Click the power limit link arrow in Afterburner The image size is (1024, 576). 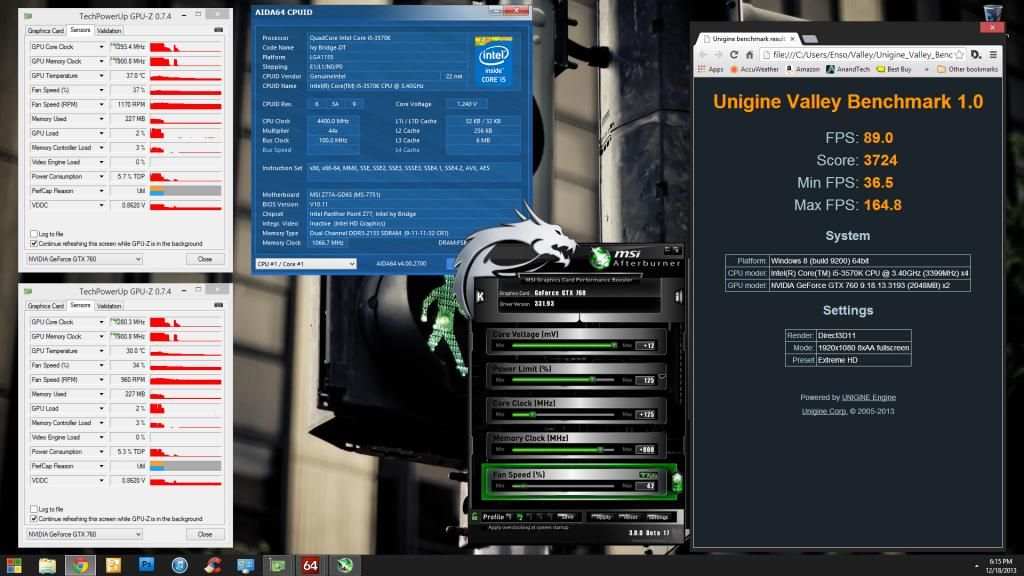click(x=662, y=377)
